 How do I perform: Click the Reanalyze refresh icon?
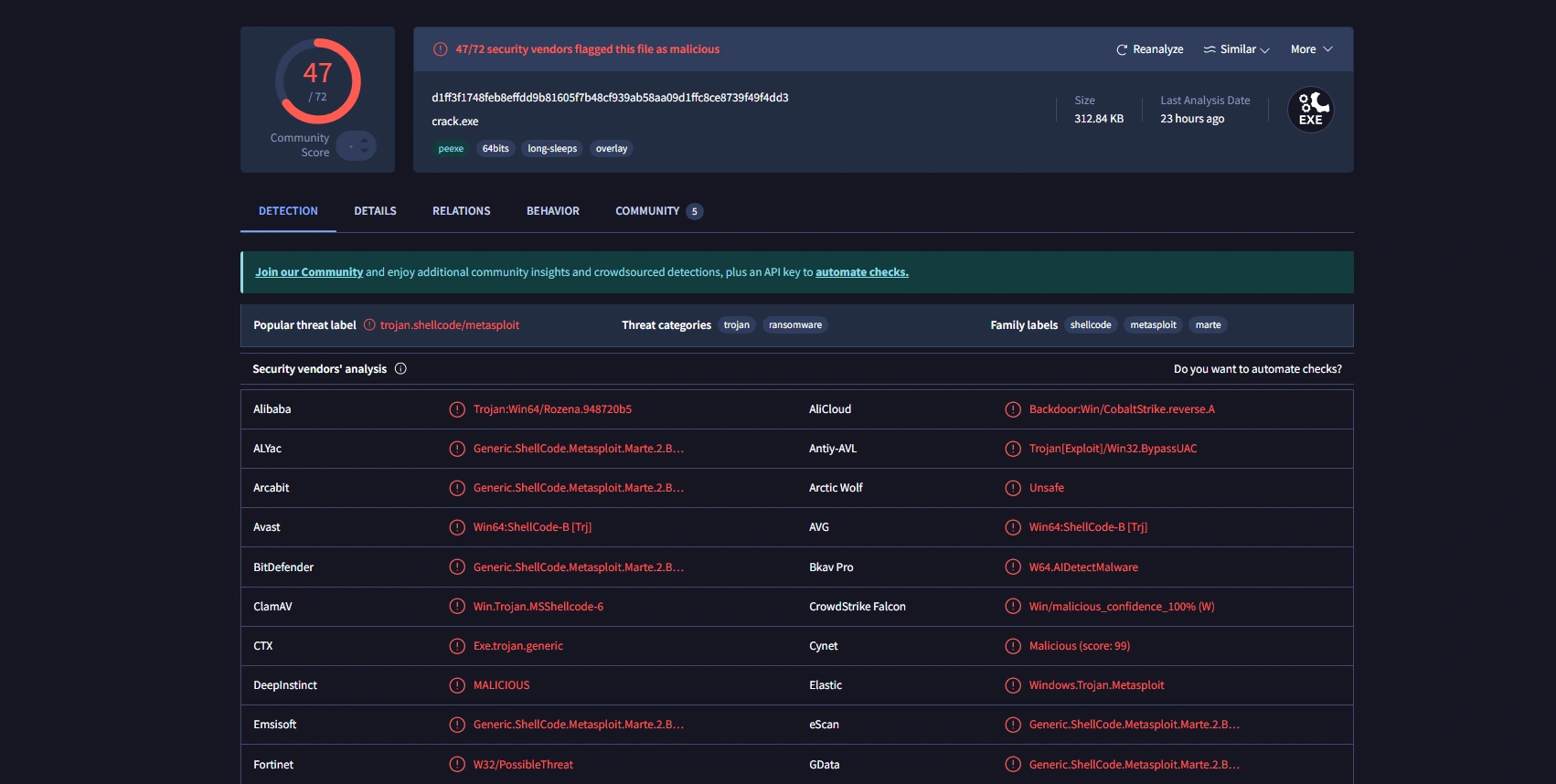point(1122,50)
